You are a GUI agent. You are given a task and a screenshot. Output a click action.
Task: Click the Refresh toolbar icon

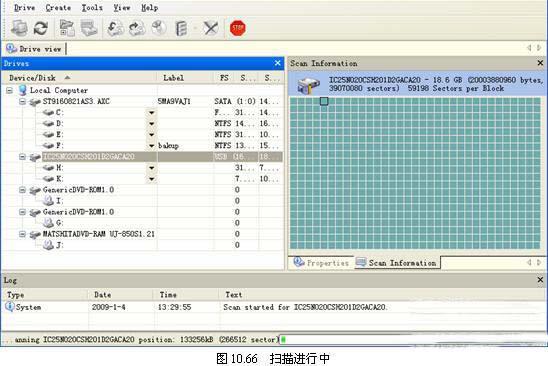tap(41, 28)
